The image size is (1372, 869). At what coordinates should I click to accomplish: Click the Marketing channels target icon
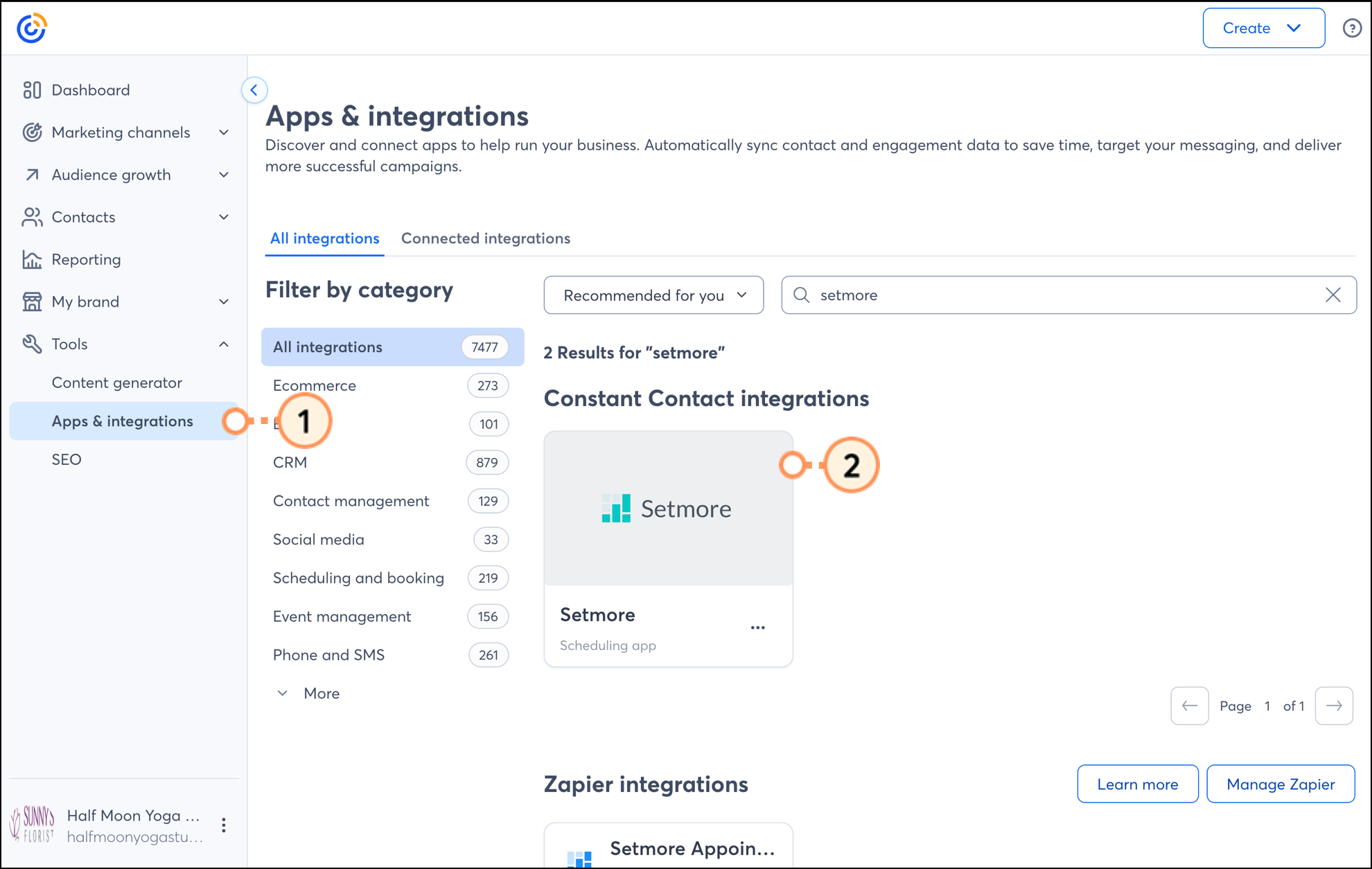(32, 132)
